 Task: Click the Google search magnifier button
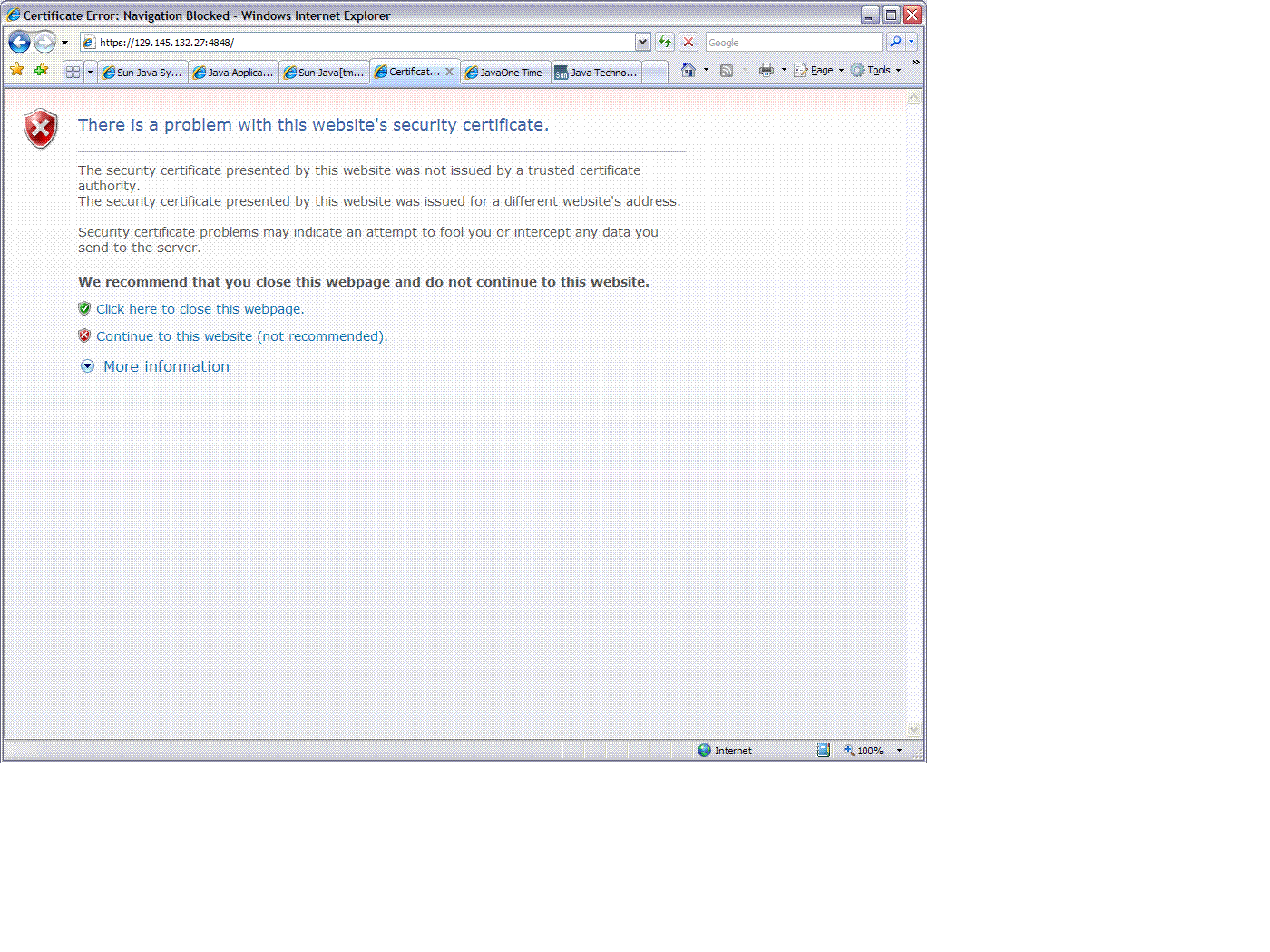(x=895, y=42)
